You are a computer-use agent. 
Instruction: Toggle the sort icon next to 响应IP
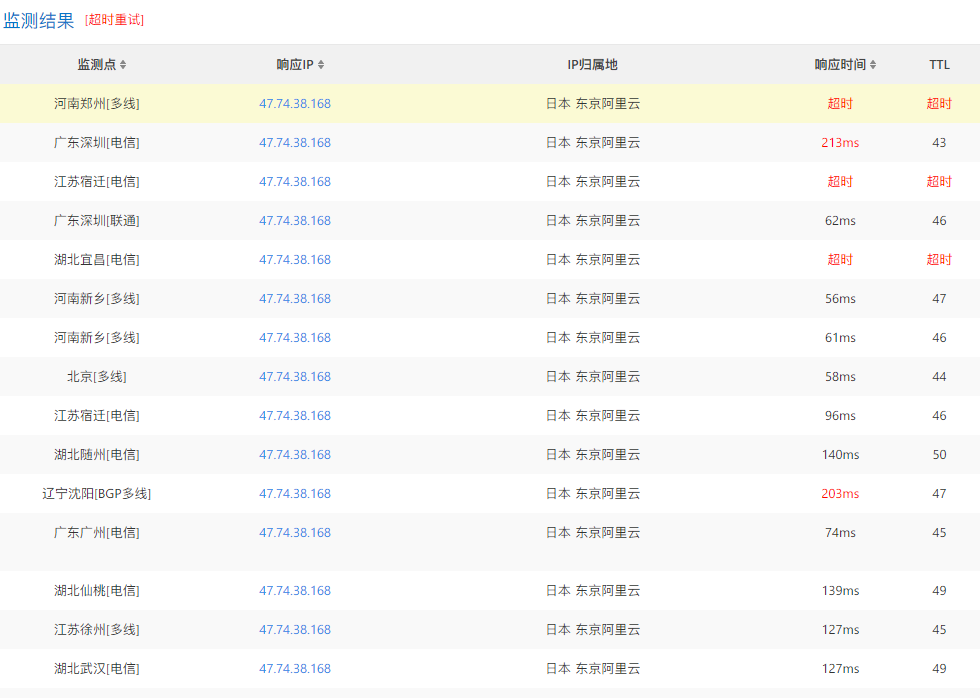[321, 65]
